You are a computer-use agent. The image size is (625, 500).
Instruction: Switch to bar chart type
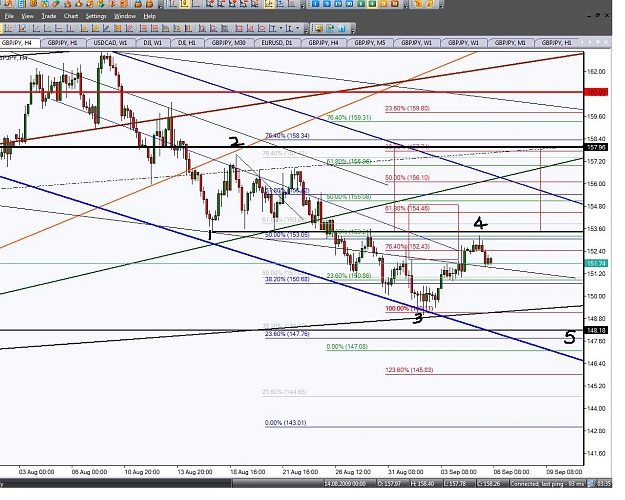coord(173,4)
